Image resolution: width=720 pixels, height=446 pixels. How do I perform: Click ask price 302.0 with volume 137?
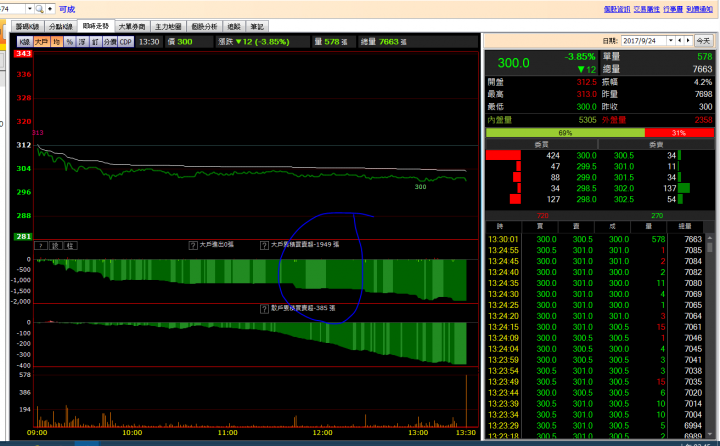pos(624,188)
